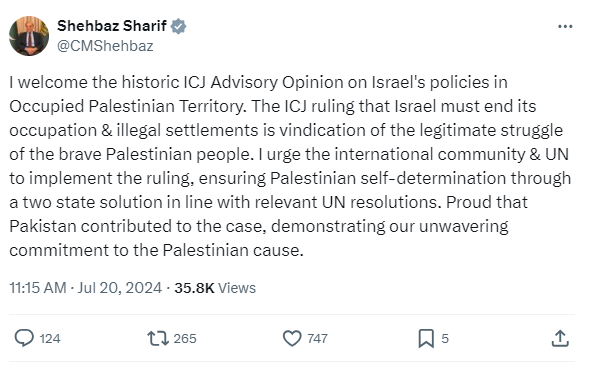Image resolution: width=589 pixels, height=369 pixels.
Task: Click the blue verified badge
Action: pos(178,26)
